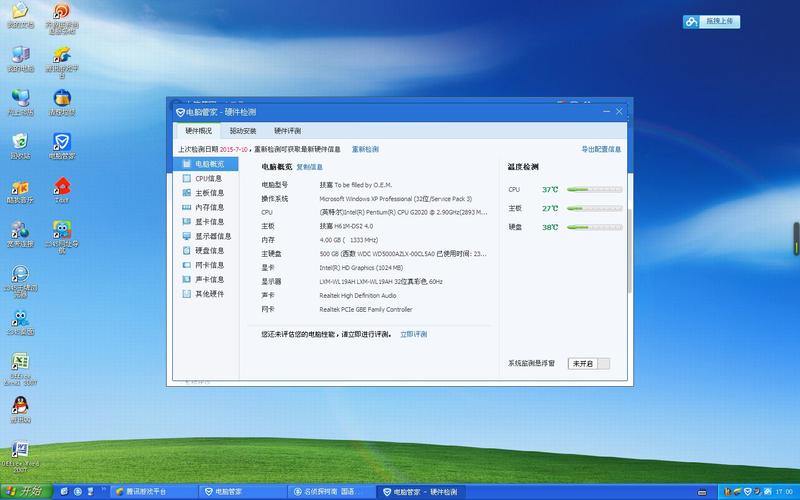Click the Realtek High Definition Audio text
Viewport: 800px width, 500px height.
358,295
